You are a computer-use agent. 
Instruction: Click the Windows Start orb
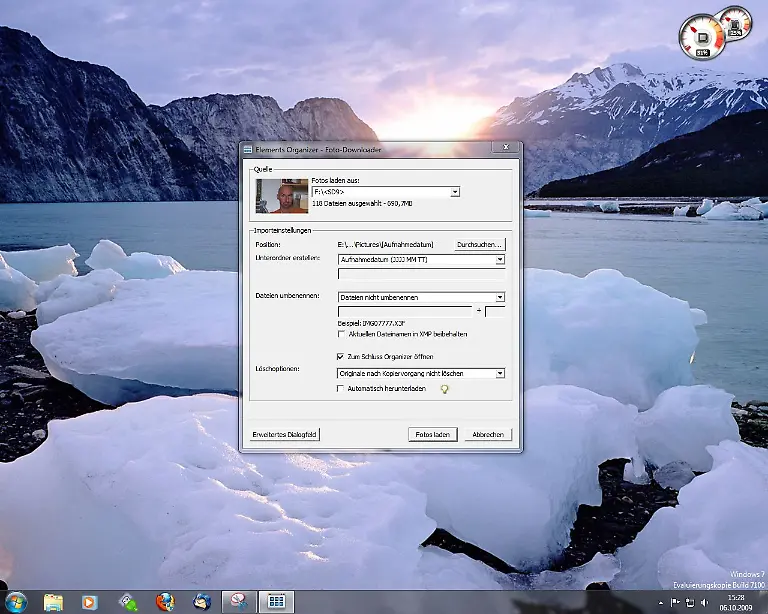(x=14, y=602)
